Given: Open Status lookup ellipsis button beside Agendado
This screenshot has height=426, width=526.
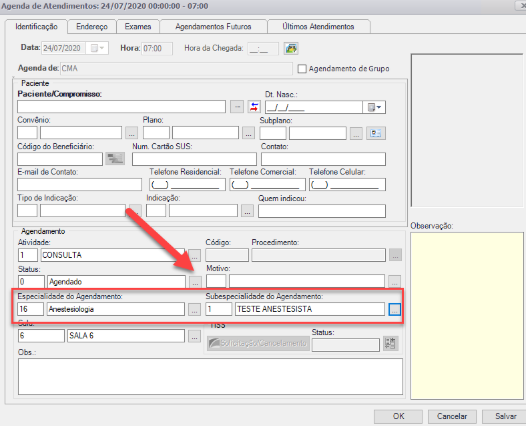Looking at the screenshot, I should coord(195,282).
